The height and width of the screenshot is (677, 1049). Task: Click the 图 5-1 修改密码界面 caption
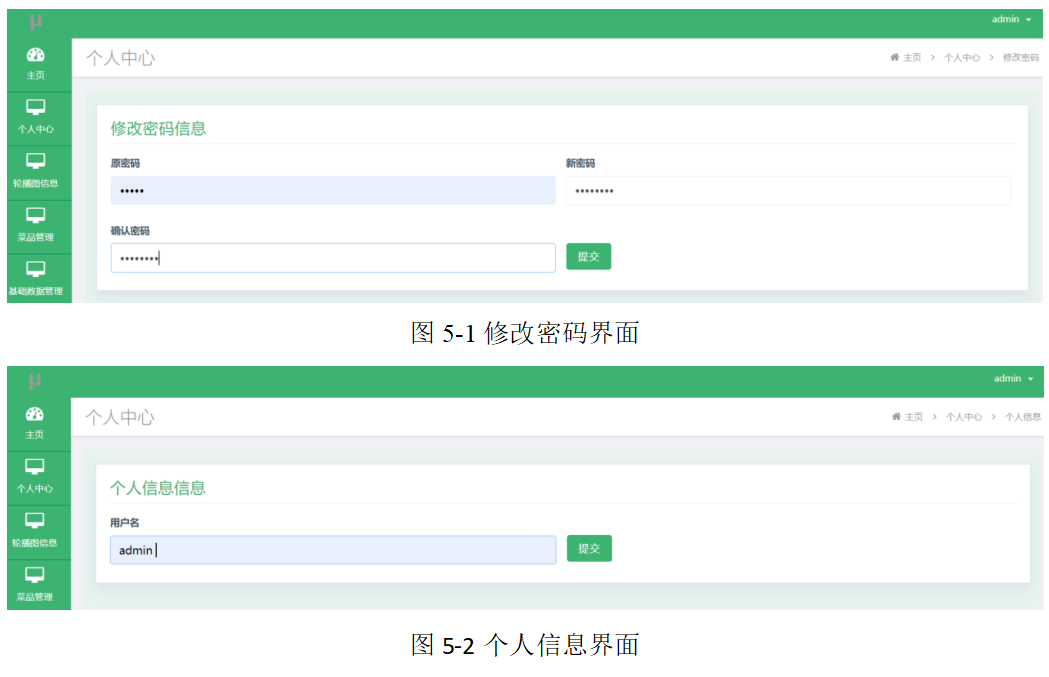(525, 332)
